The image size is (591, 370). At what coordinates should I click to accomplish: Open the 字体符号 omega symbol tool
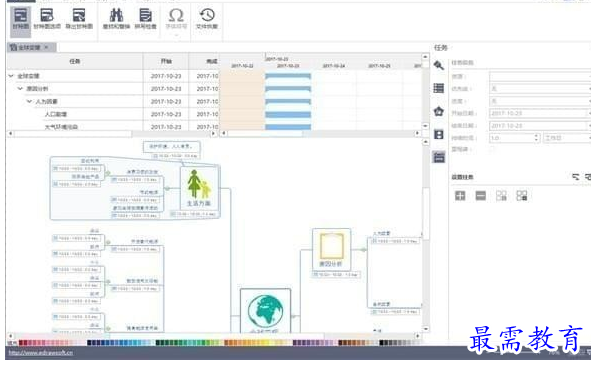176,18
